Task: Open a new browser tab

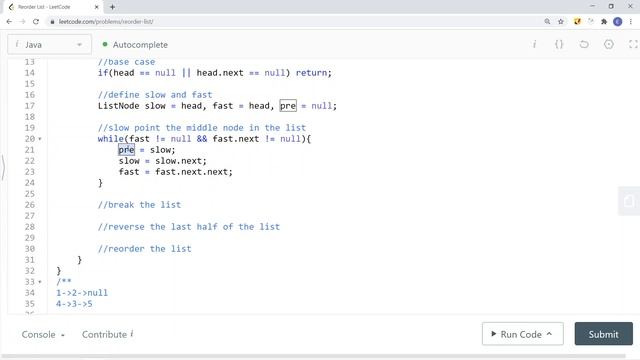Action: (x=112, y=7)
